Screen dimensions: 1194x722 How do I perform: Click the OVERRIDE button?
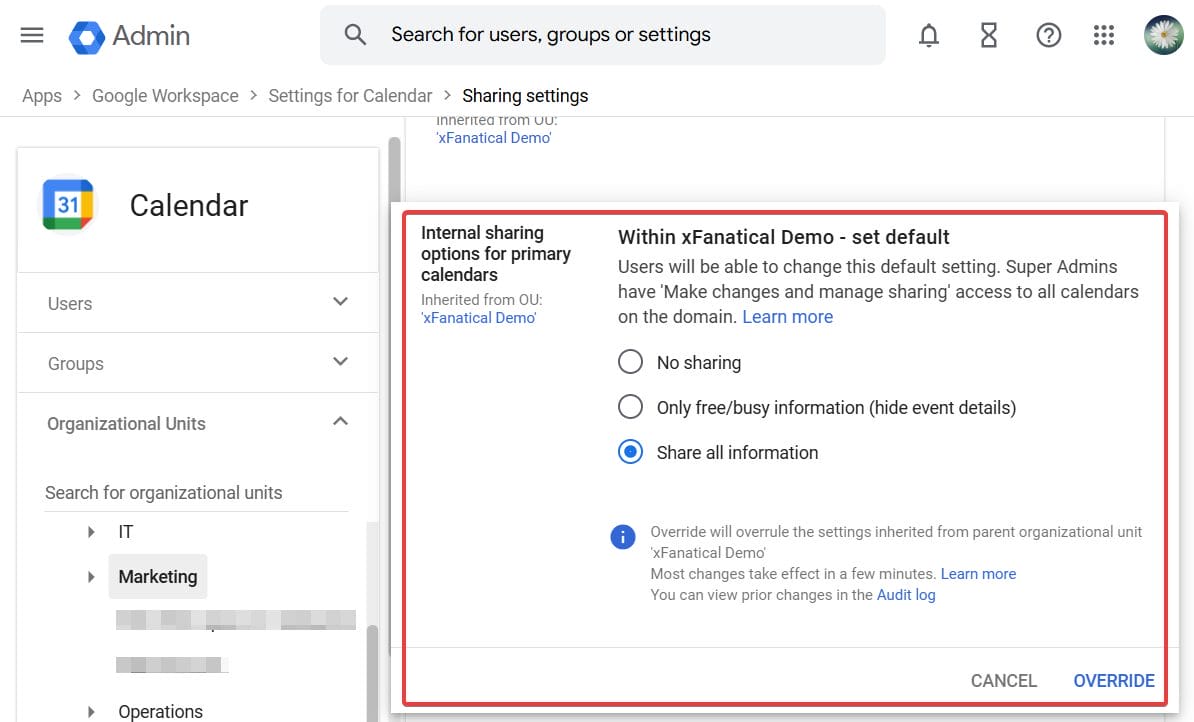pyautogui.click(x=1114, y=680)
